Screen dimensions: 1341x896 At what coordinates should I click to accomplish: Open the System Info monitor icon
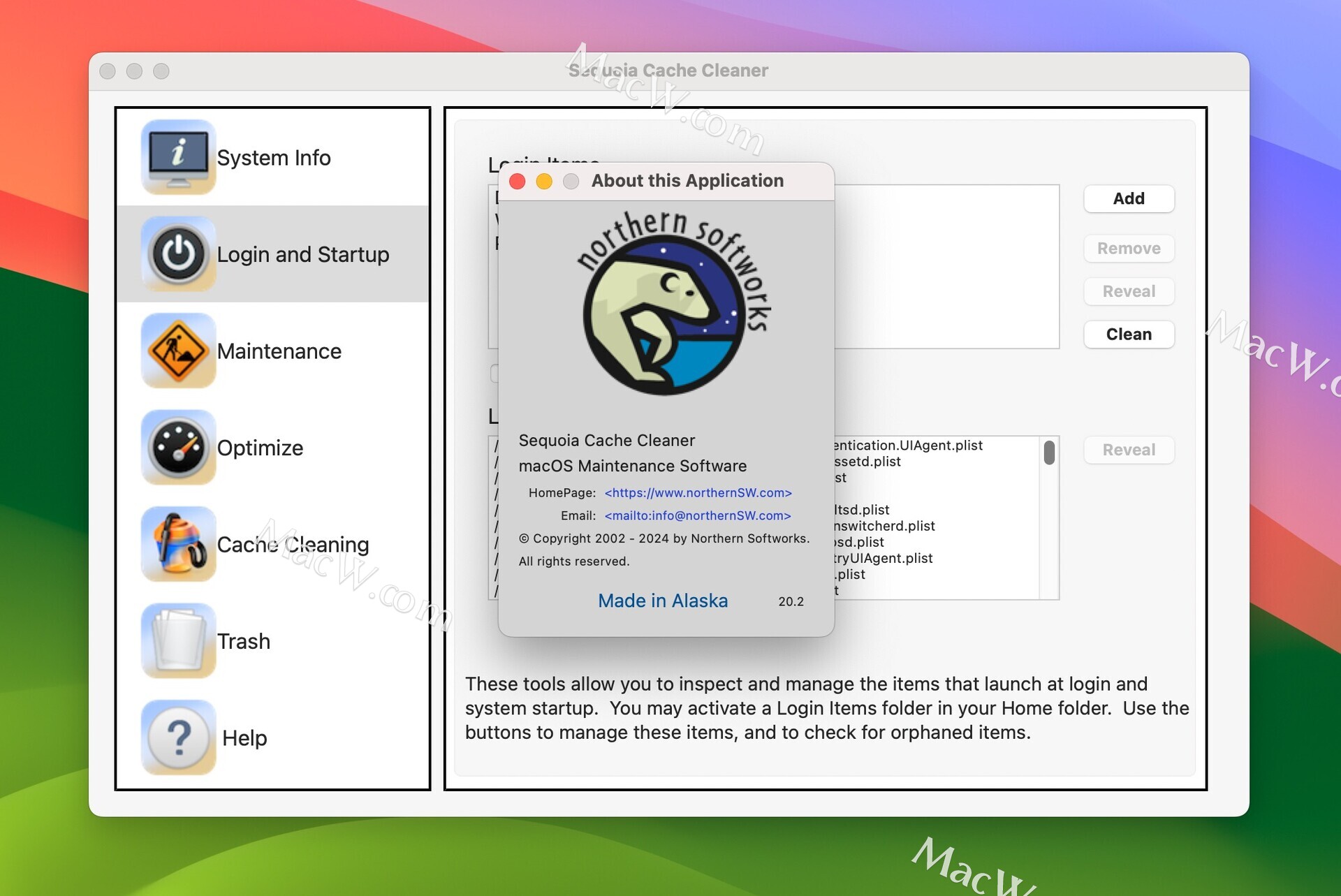pos(178,157)
